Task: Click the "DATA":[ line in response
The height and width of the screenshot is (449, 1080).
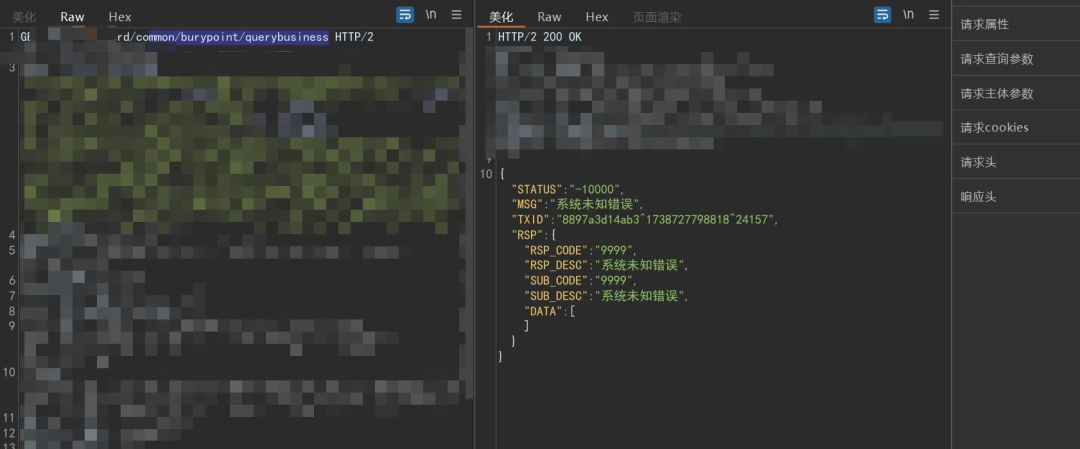Action: (x=550, y=311)
